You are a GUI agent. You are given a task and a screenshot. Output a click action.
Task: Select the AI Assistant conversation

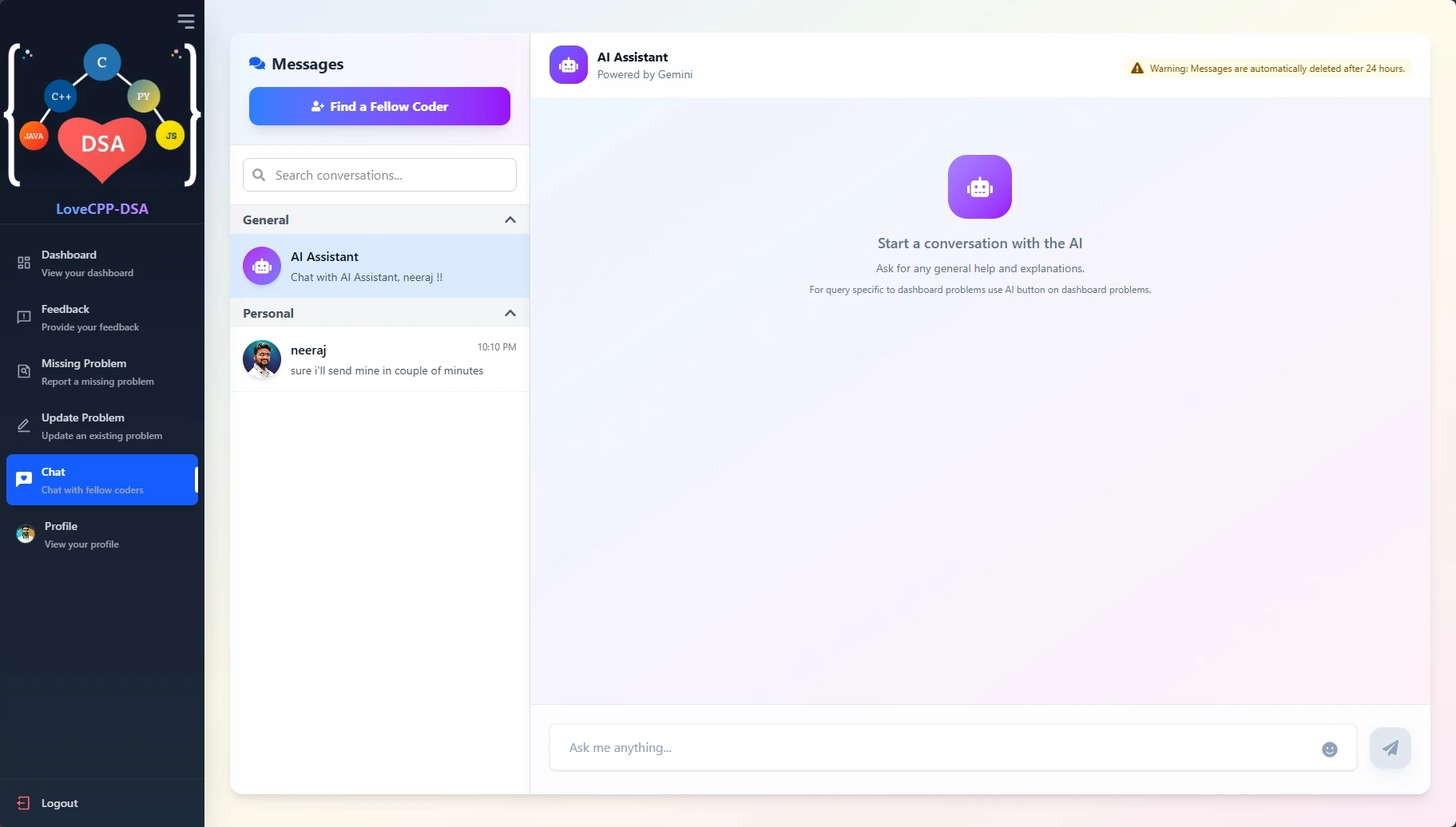tap(379, 266)
